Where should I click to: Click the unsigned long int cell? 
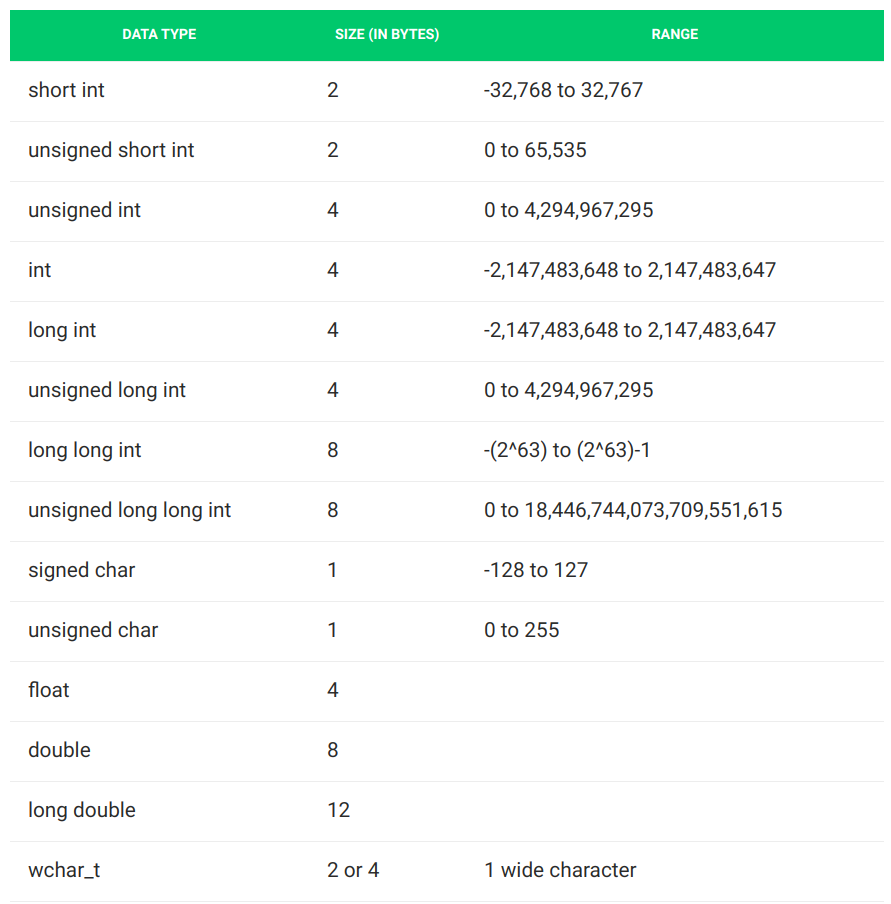pyautogui.click(x=107, y=390)
